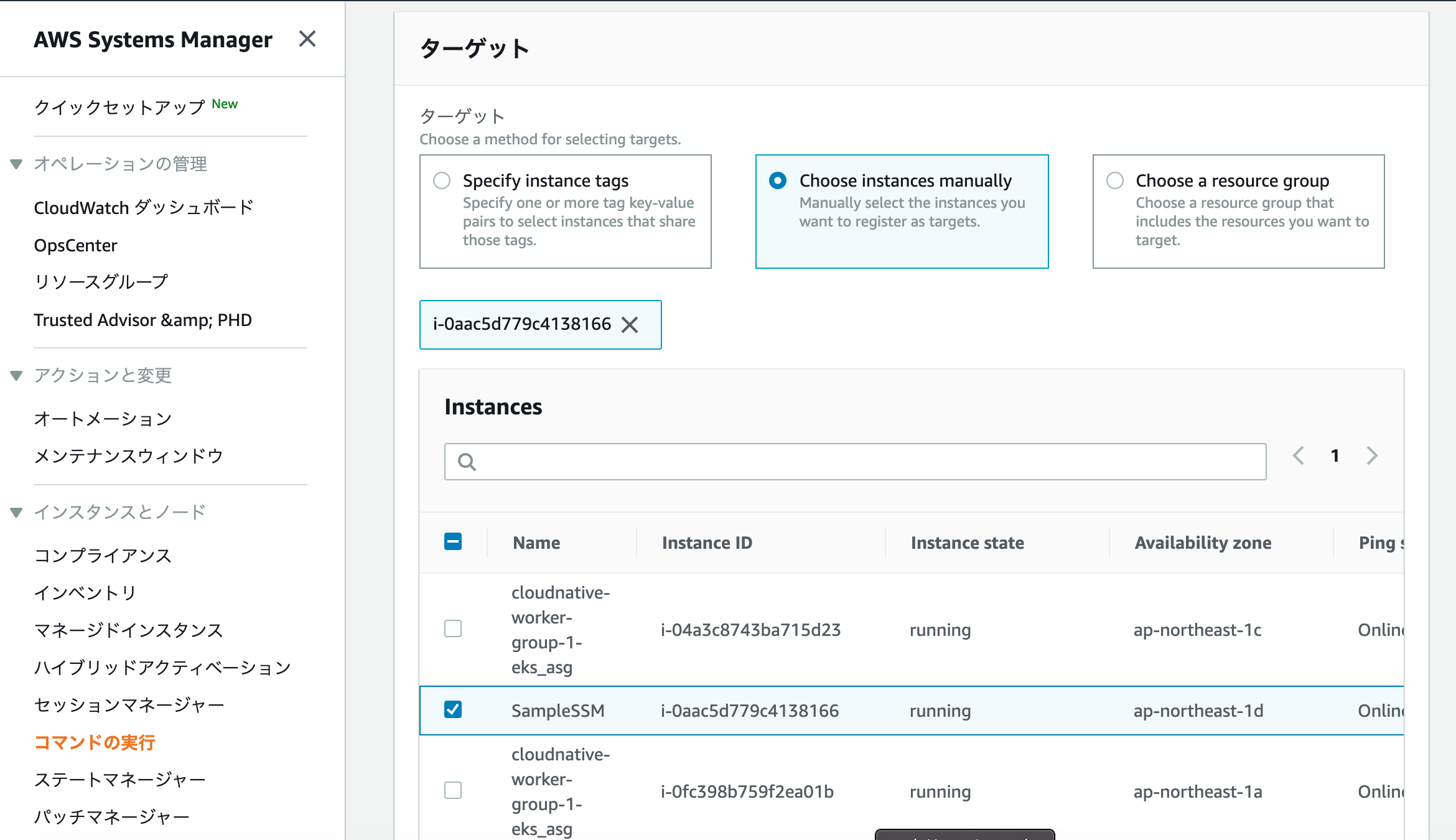The image size is (1456, 840).
Task: Open オートメーション in sidebar
Action: 103,419
